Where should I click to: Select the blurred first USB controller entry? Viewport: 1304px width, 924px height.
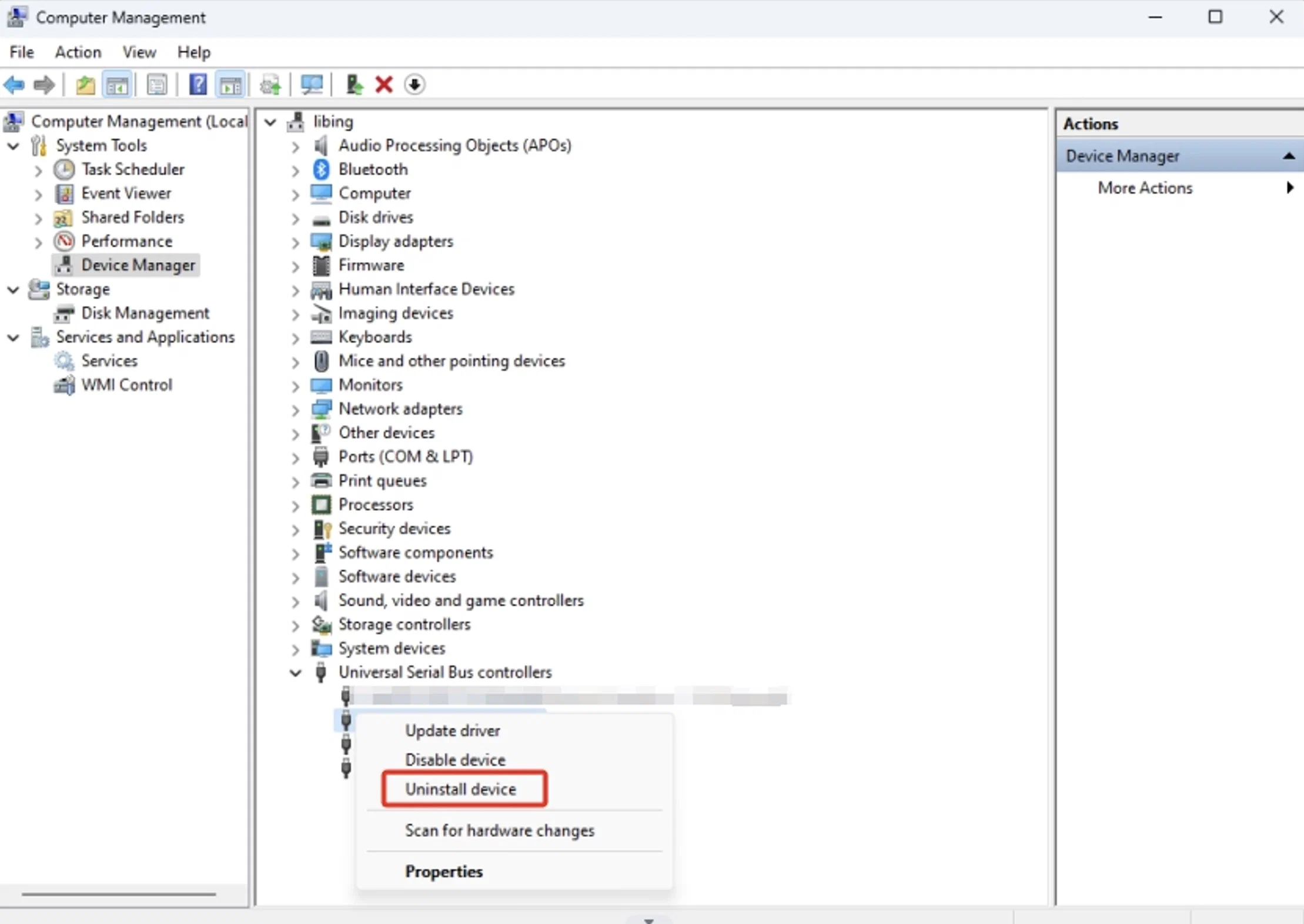tap(566, 697)
